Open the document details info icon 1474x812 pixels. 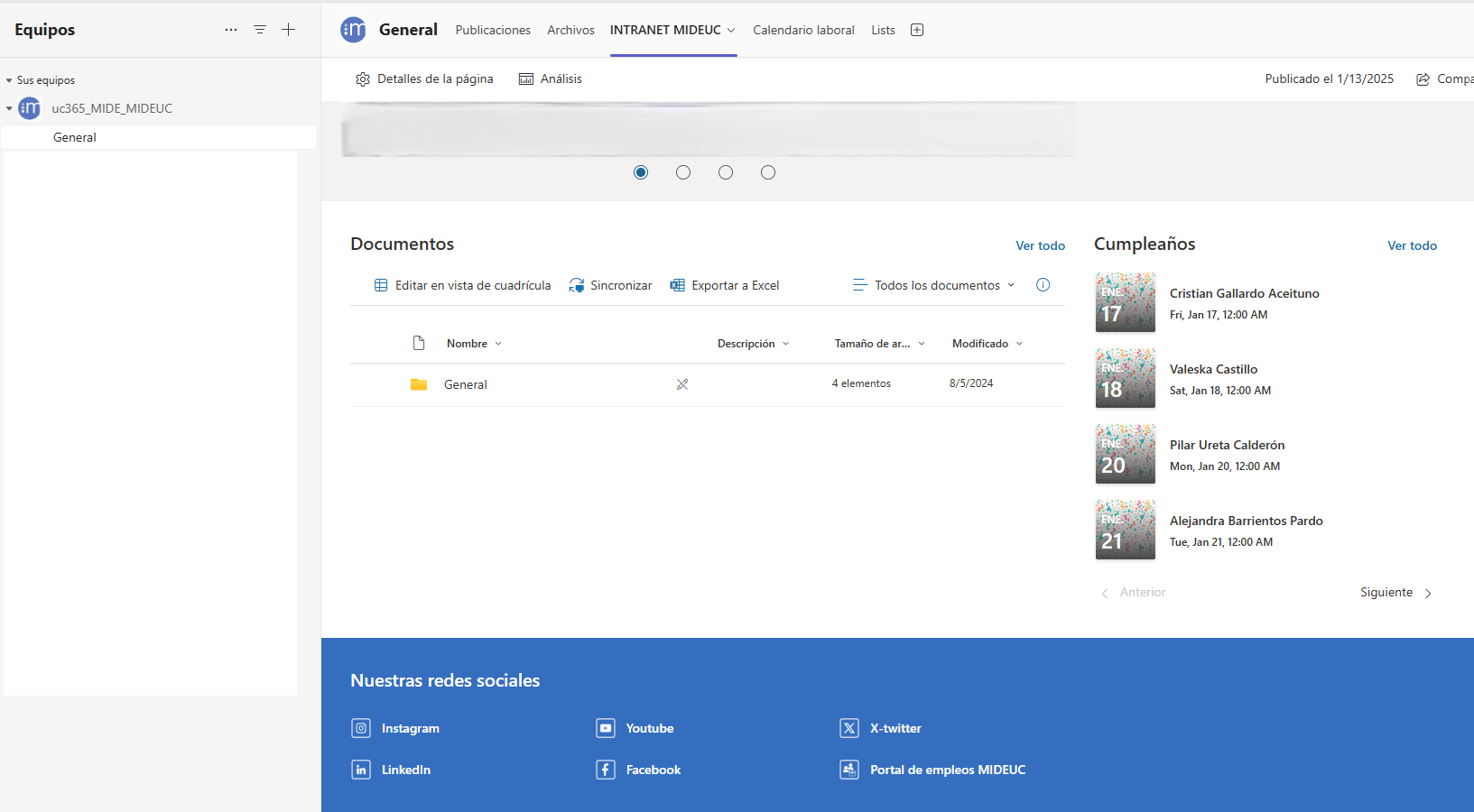pyautogui.click(x=1043, y=285)
